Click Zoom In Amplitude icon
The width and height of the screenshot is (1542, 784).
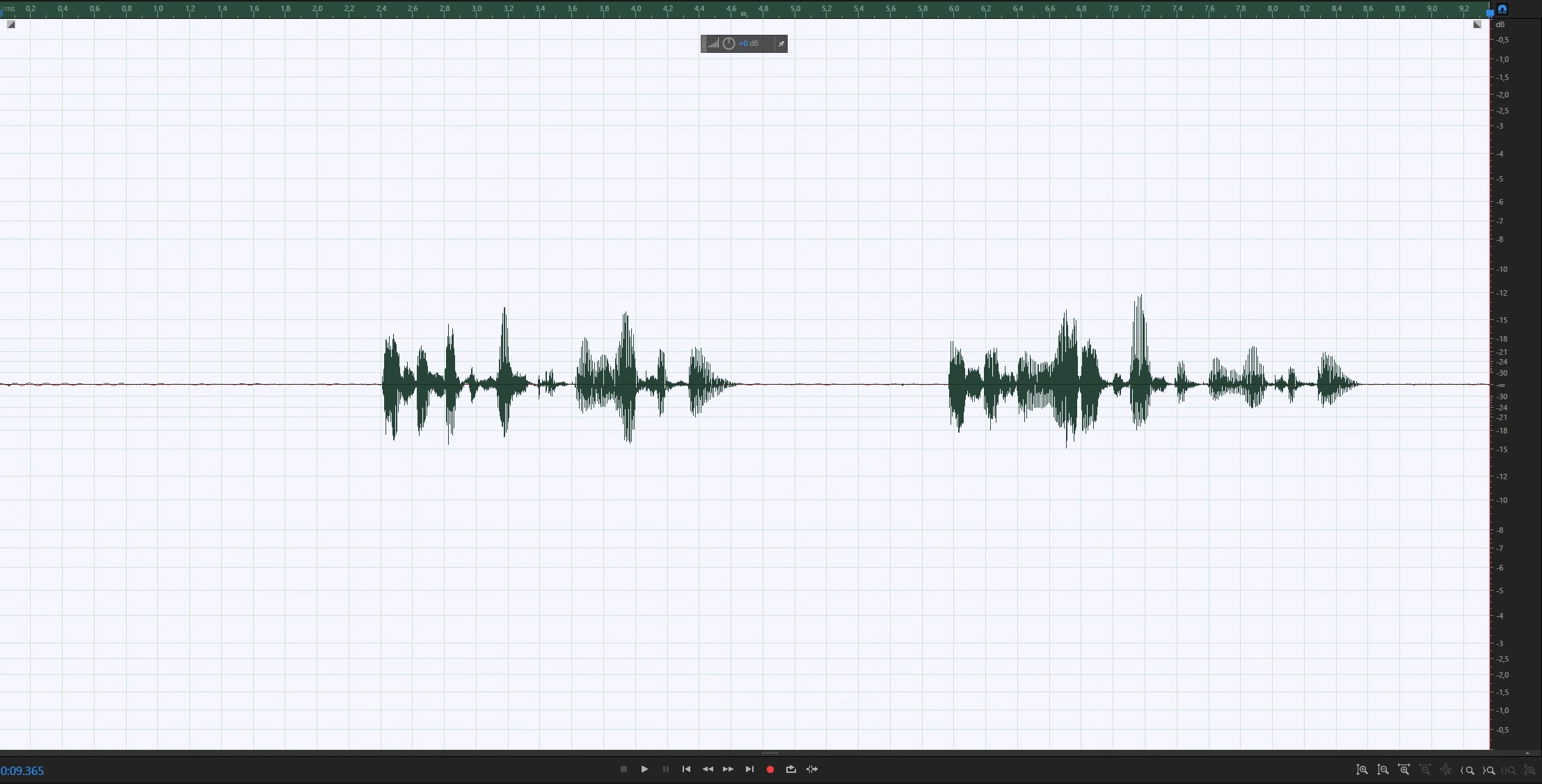[1362, 770]
